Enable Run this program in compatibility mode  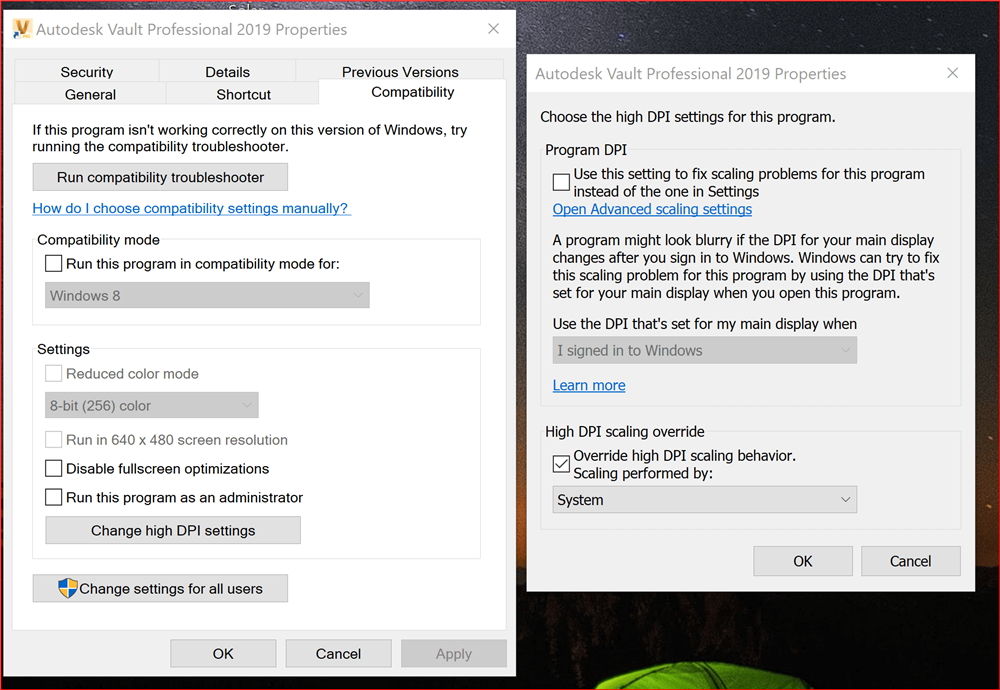(x=54, y=263)
